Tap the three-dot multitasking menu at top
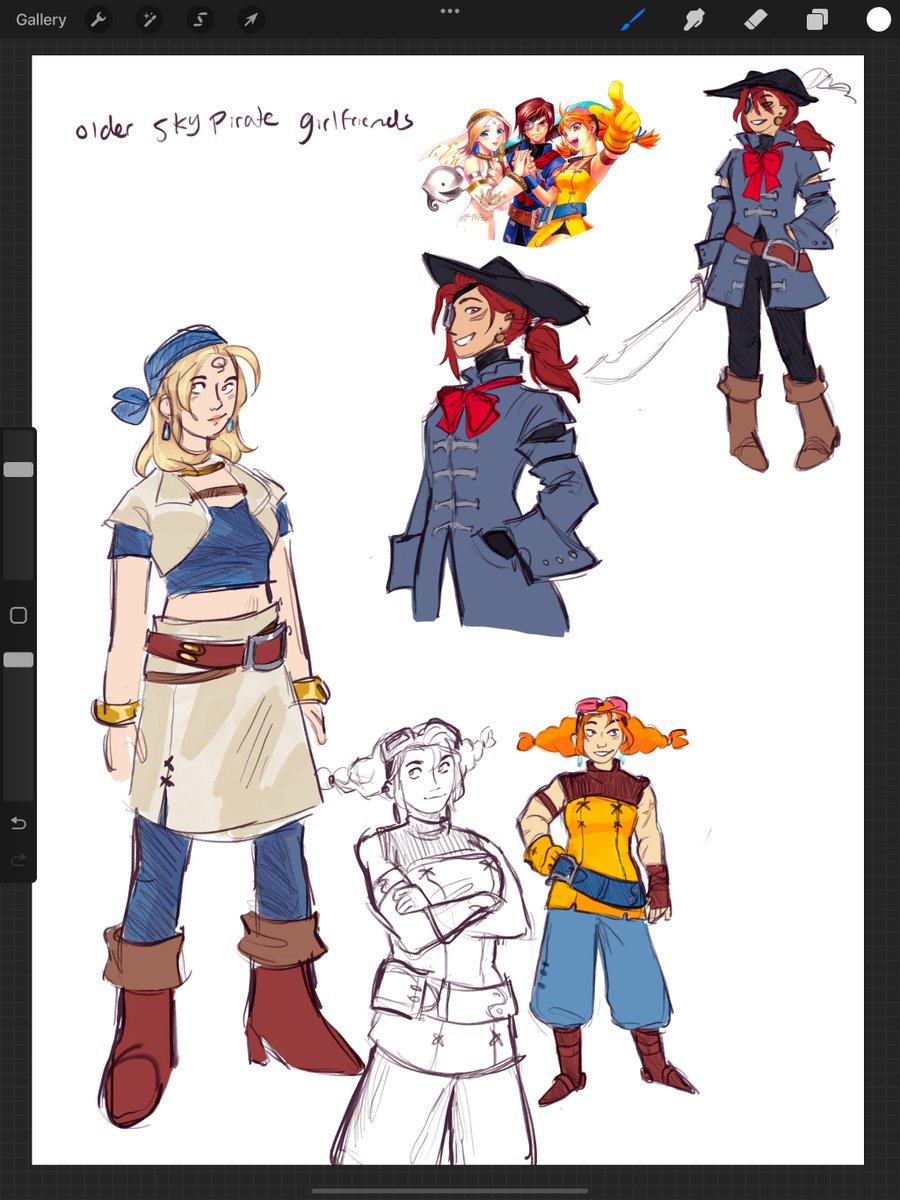Screen dimensions: 900x1200 tap(450, 11)
